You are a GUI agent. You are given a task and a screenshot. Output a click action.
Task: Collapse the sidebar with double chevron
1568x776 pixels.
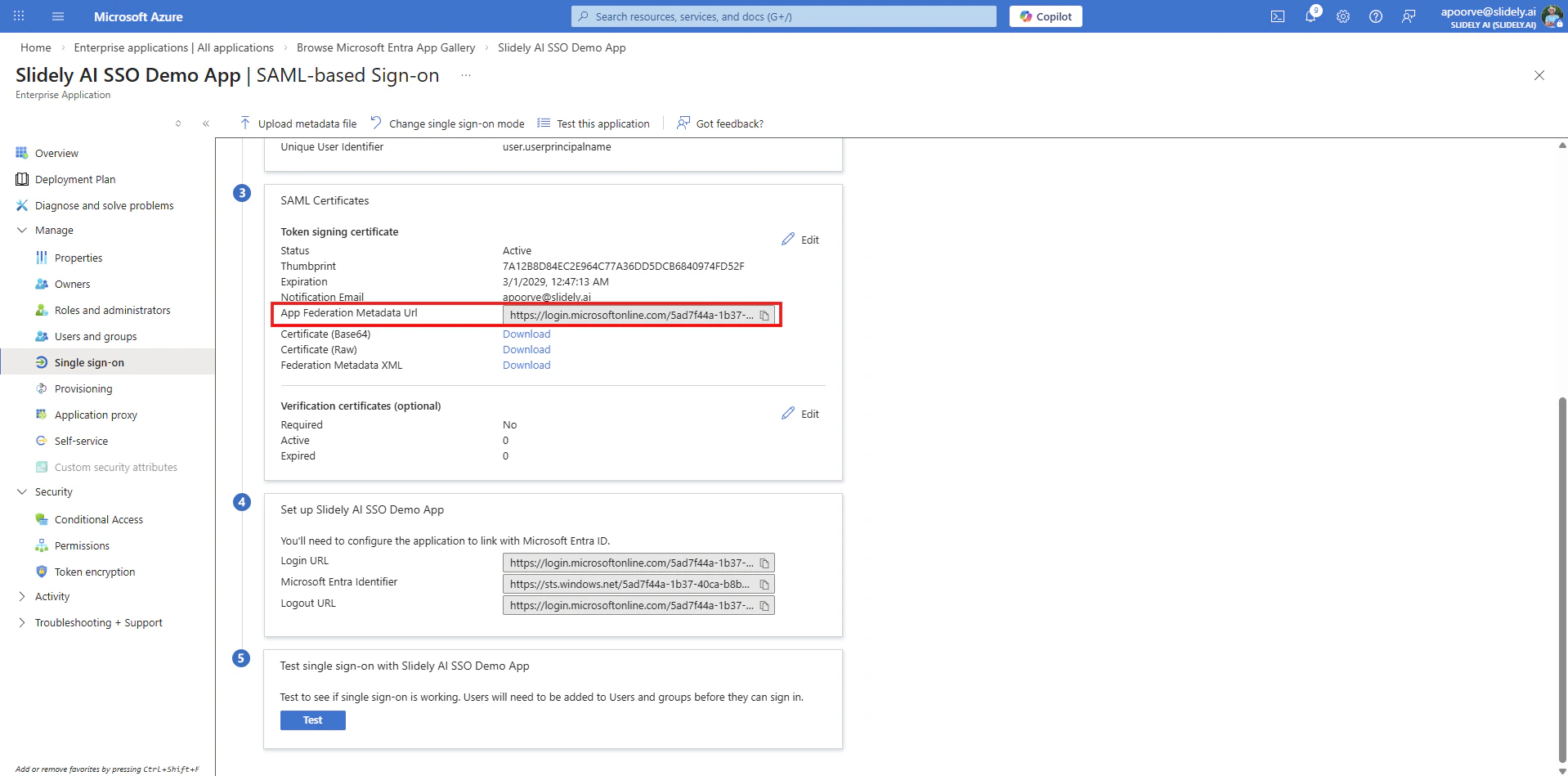coord(206,123)
